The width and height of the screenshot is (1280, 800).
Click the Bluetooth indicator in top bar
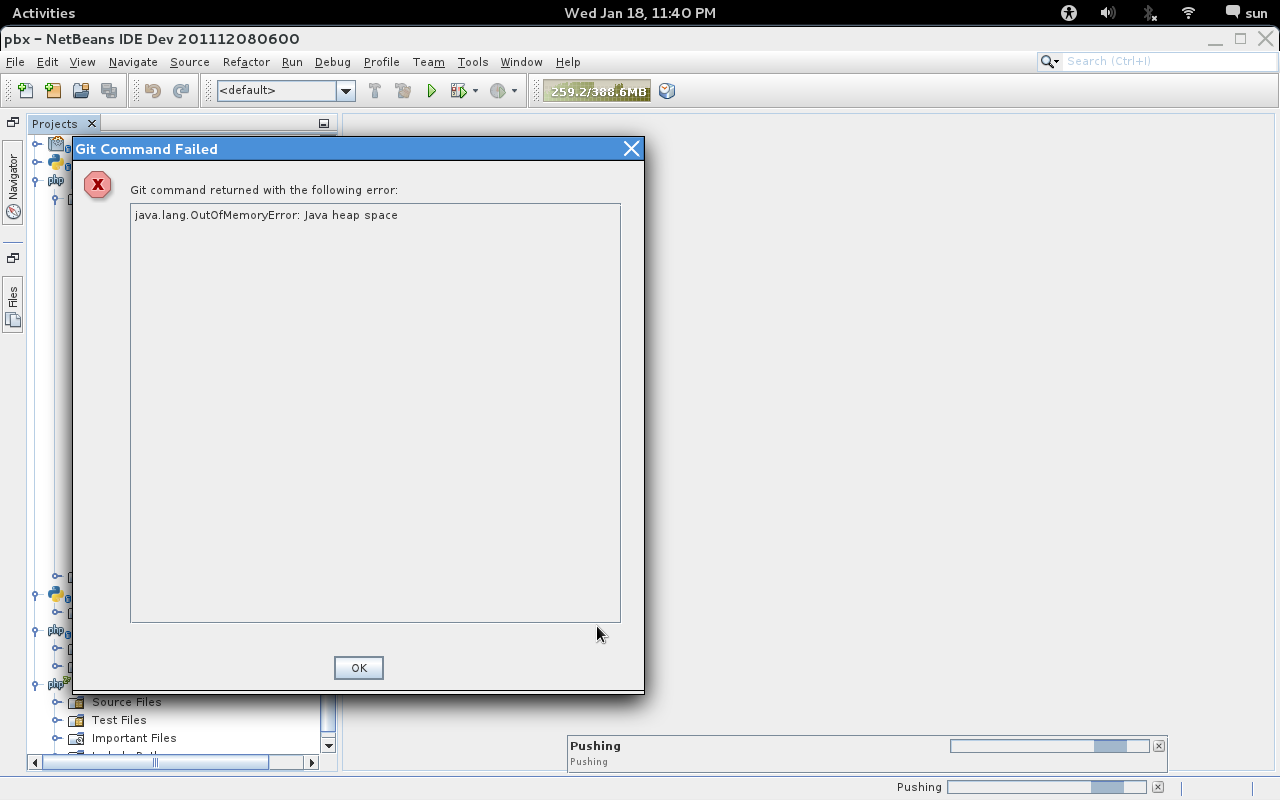[1149, 13]
